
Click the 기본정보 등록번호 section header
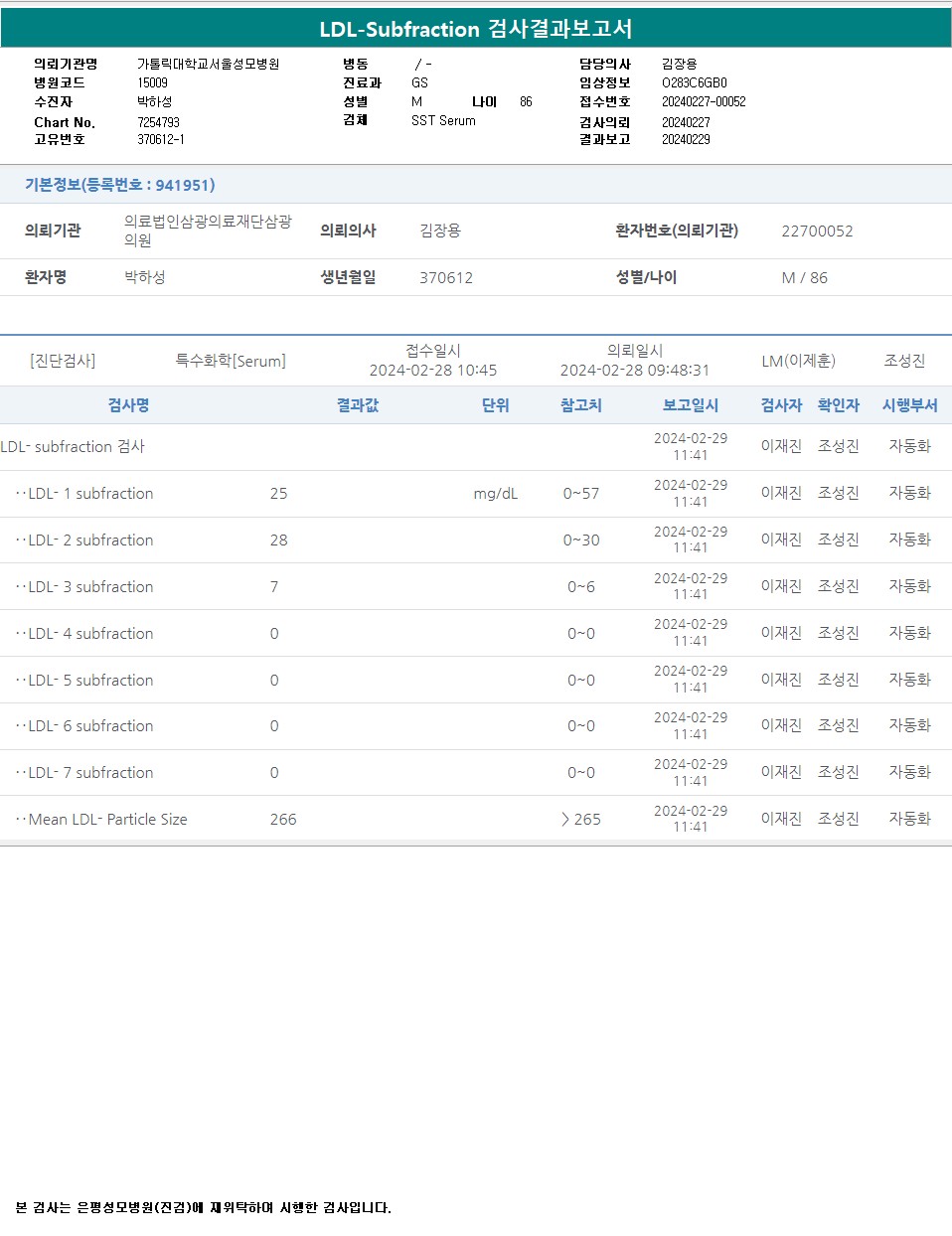pos(119,185)
